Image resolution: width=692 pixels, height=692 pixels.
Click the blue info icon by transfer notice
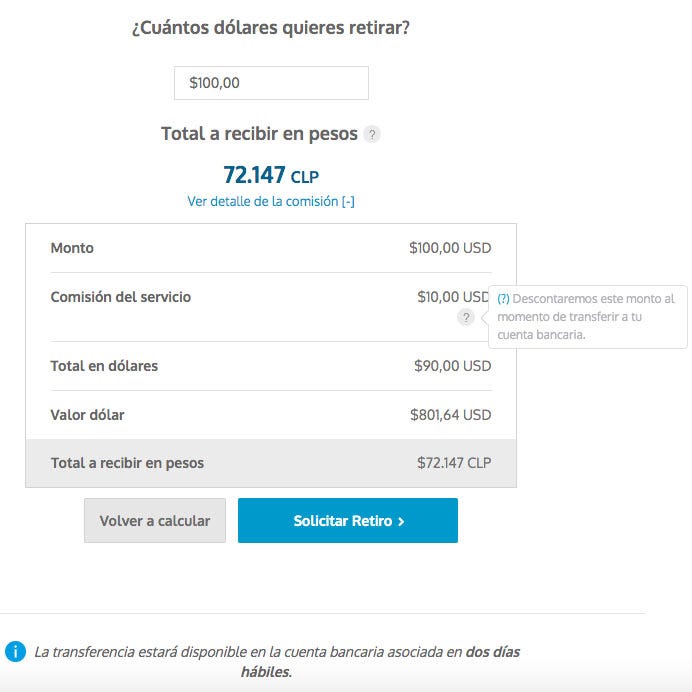tap(15, 651)
